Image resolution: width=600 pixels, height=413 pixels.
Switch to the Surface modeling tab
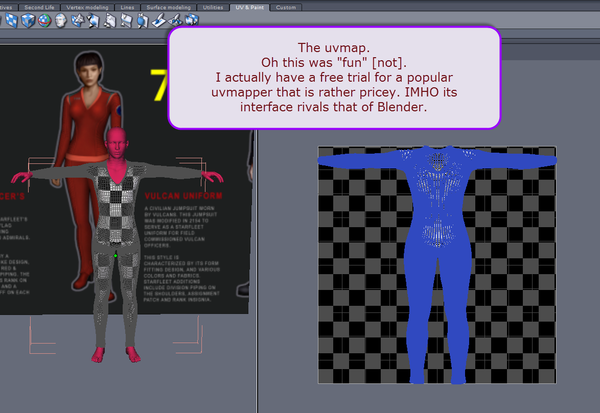(x=168, y=7)
